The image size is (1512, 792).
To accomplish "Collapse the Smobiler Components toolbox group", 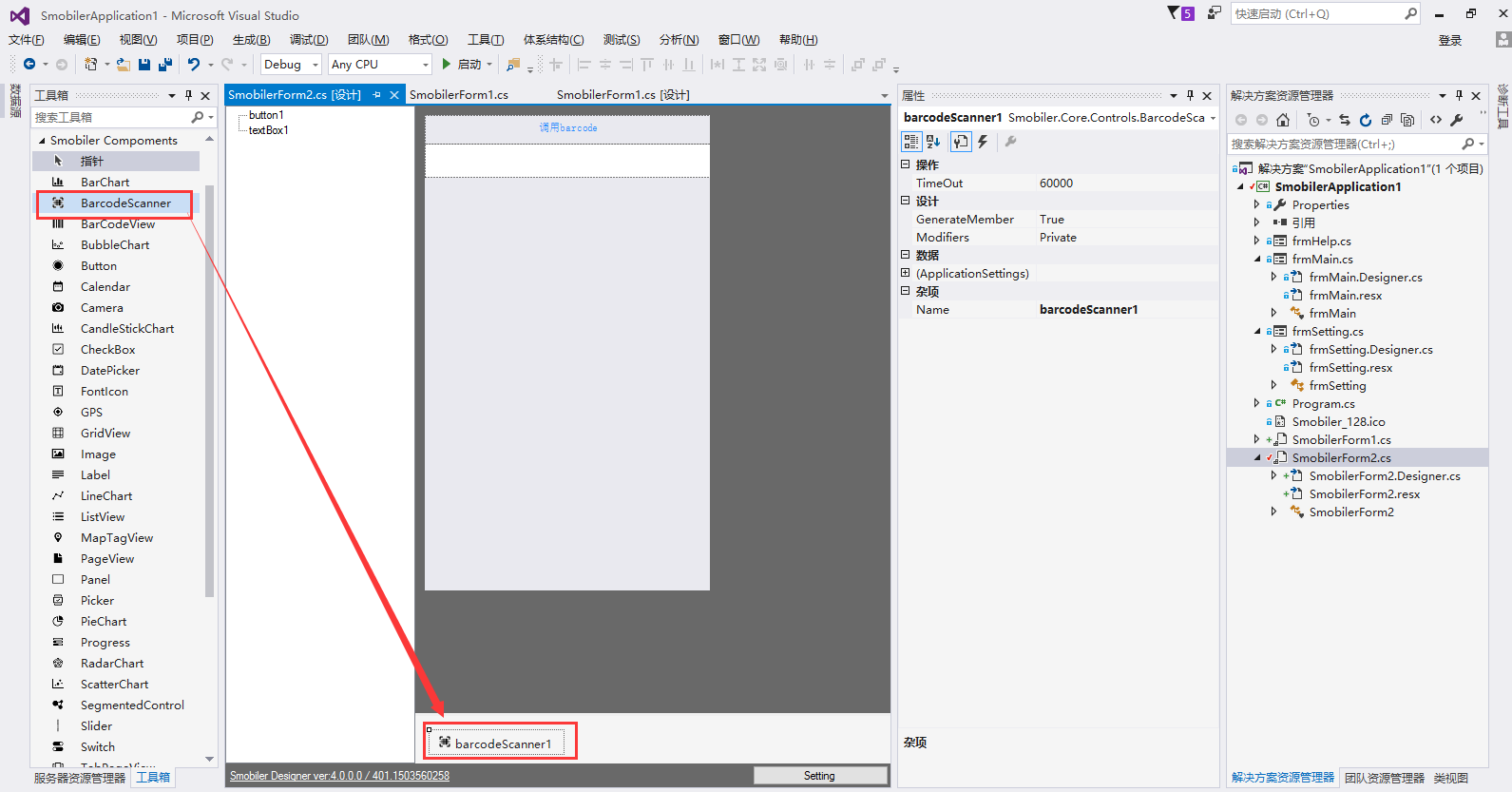I will (42, 140).
